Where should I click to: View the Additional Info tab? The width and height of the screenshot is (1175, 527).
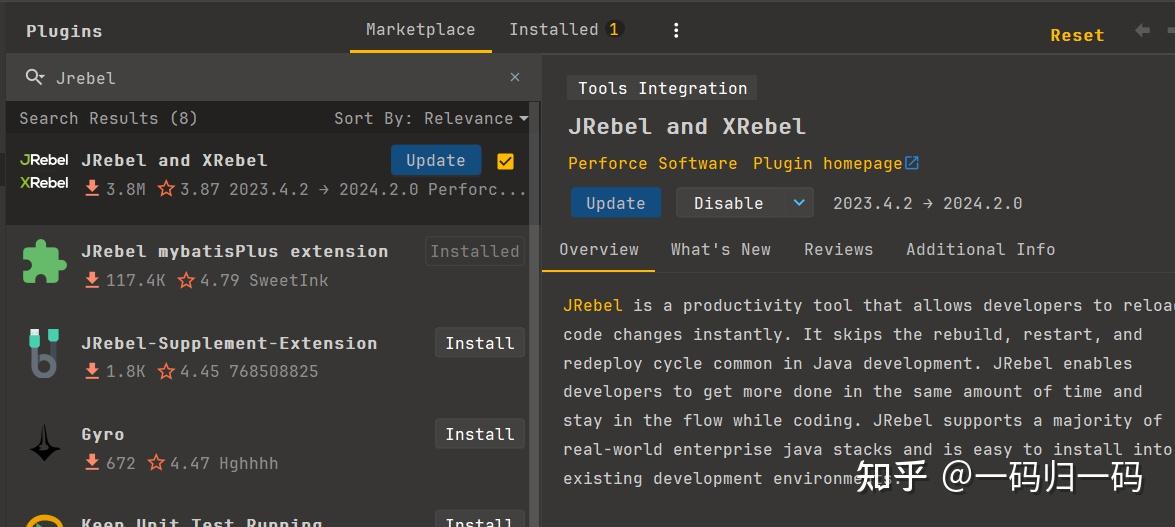[980, 249]
